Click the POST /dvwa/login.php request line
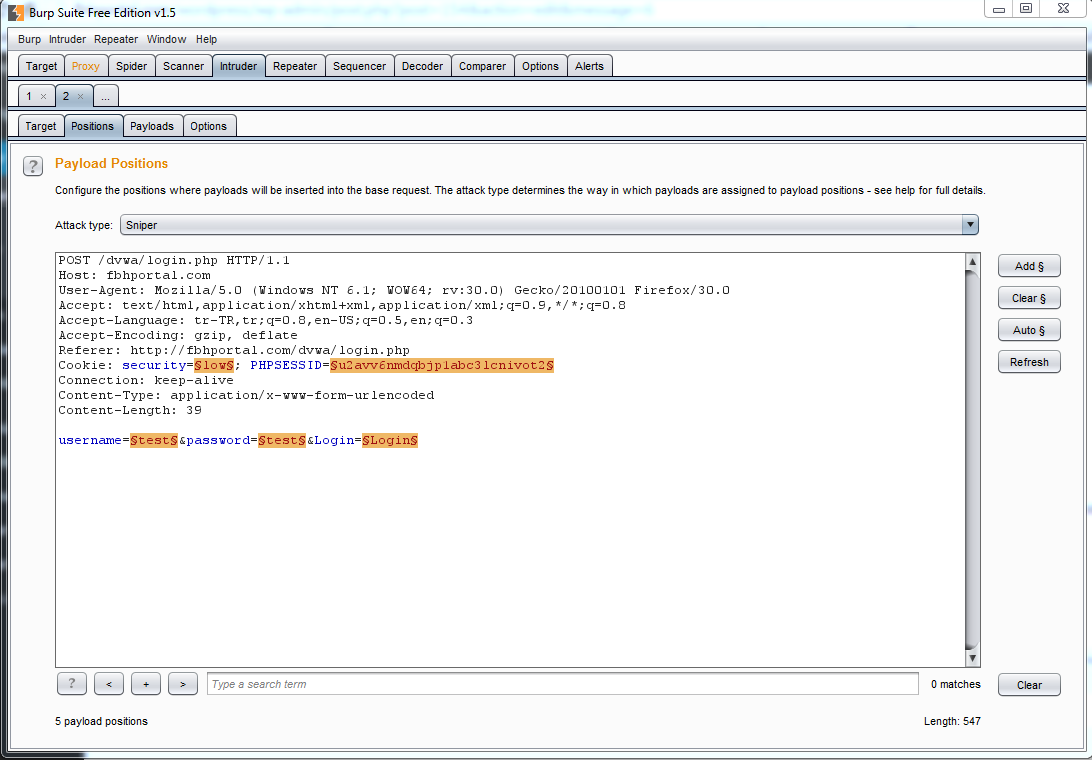Screen dimensions: 1092x760 tap(174, 261)
